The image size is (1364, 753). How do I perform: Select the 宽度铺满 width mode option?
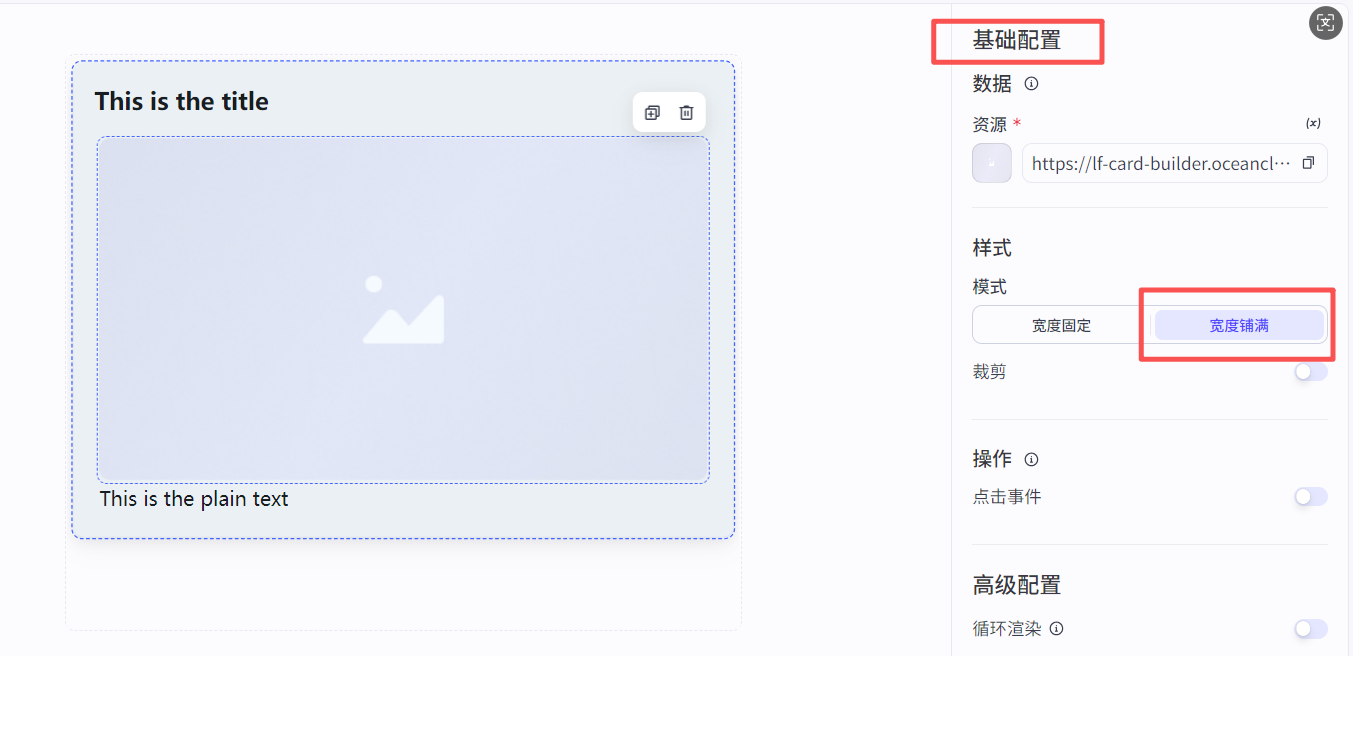pyautogui.click(x=1238, y=324)
